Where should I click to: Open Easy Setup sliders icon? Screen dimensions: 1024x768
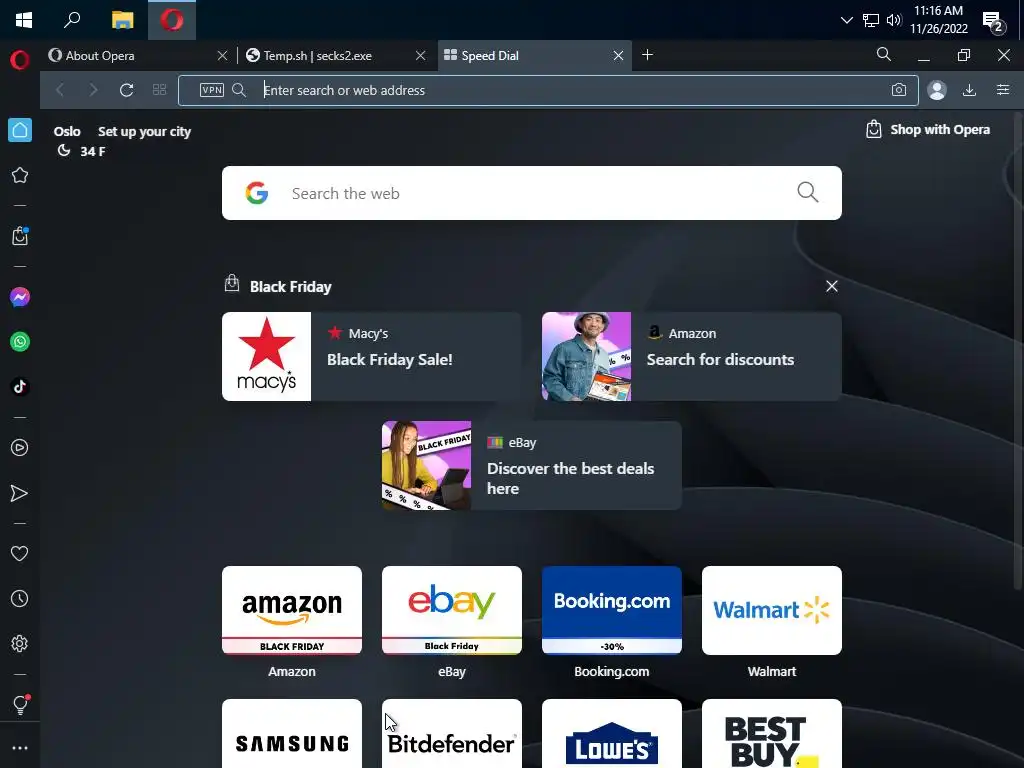tap(1003, 90)
